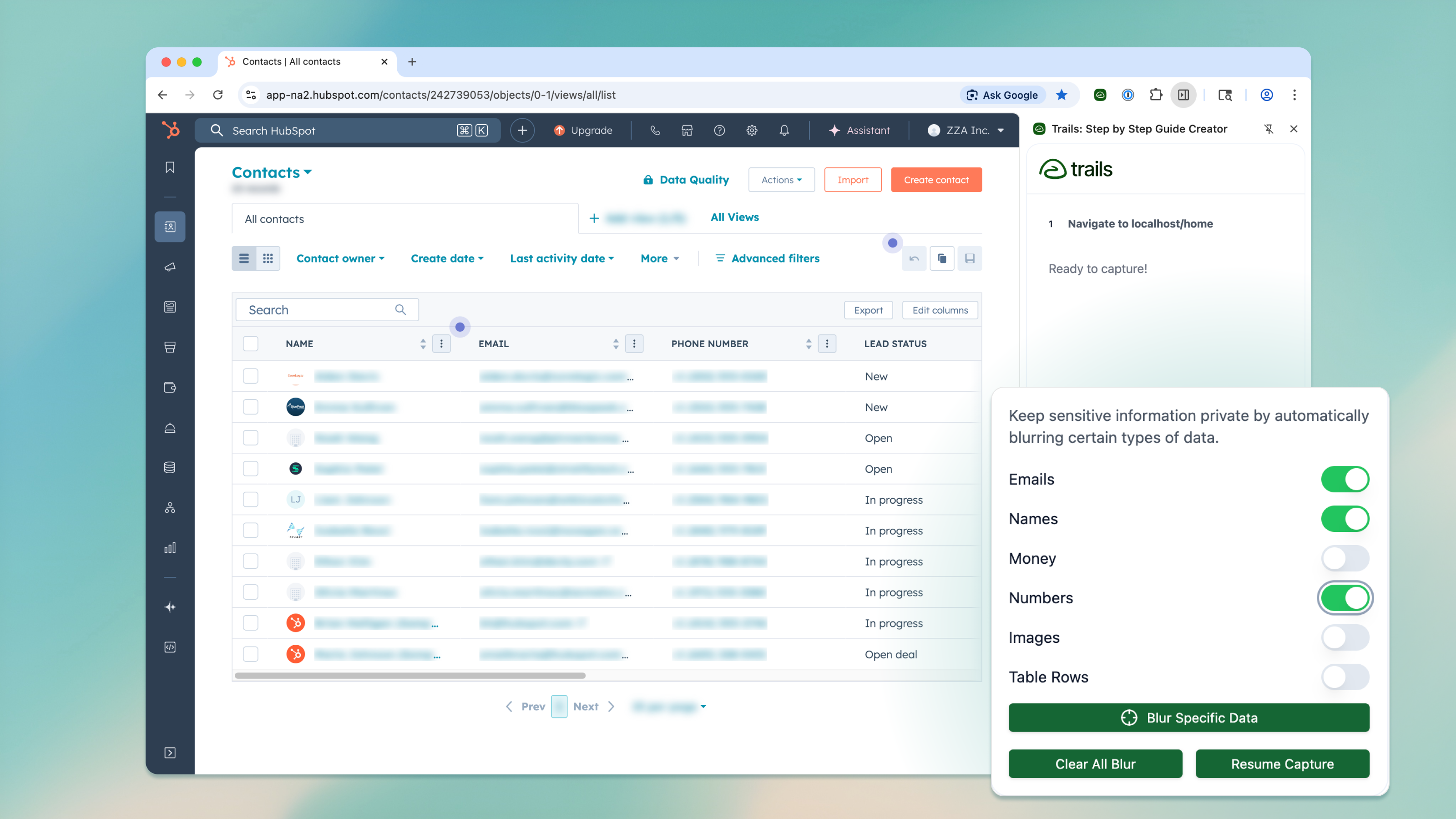
Task: Enable the Money blur toggle
Action: click(x=1345, y=558)
